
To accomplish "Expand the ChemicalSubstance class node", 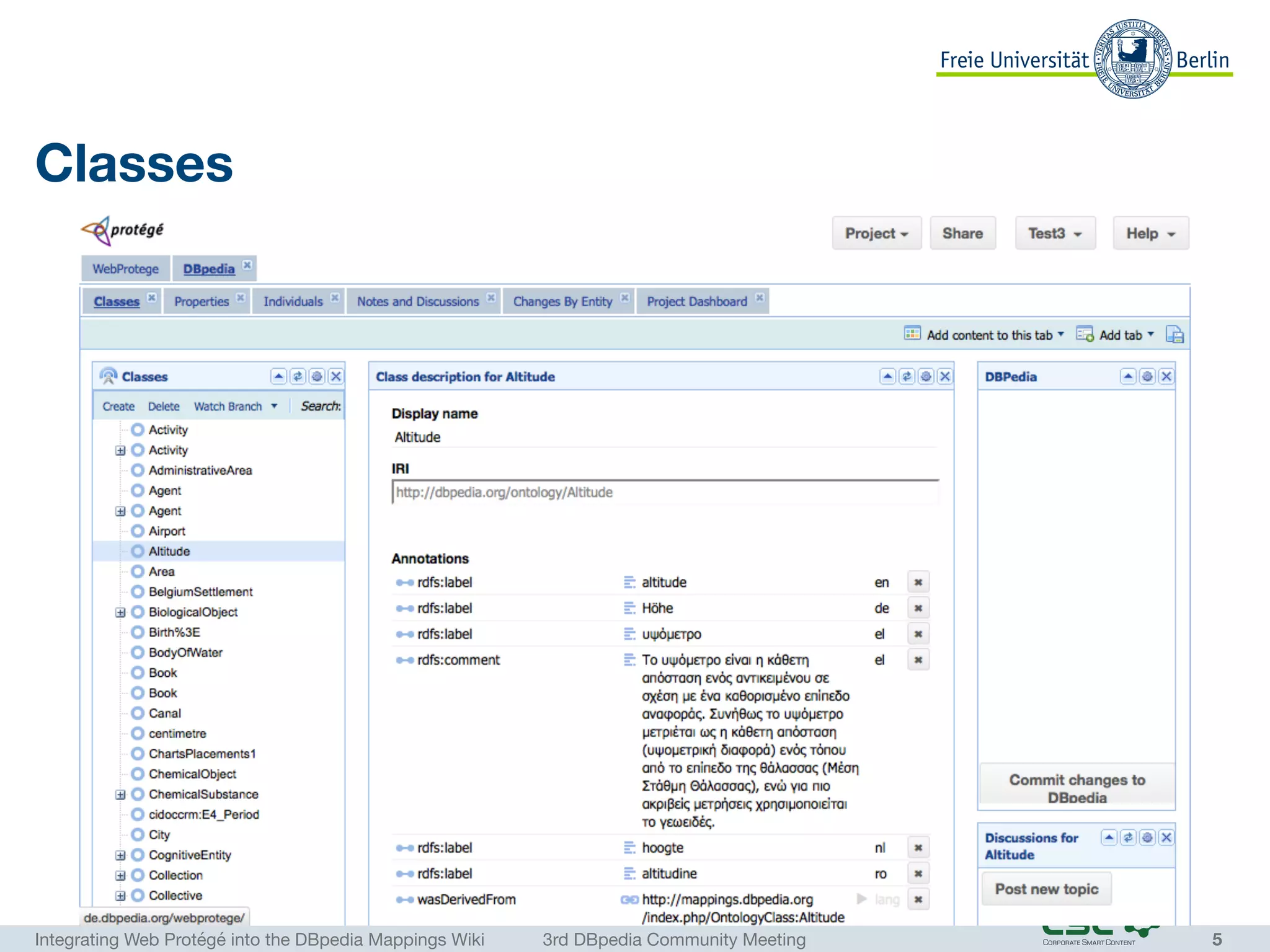I will pos(120,795).
